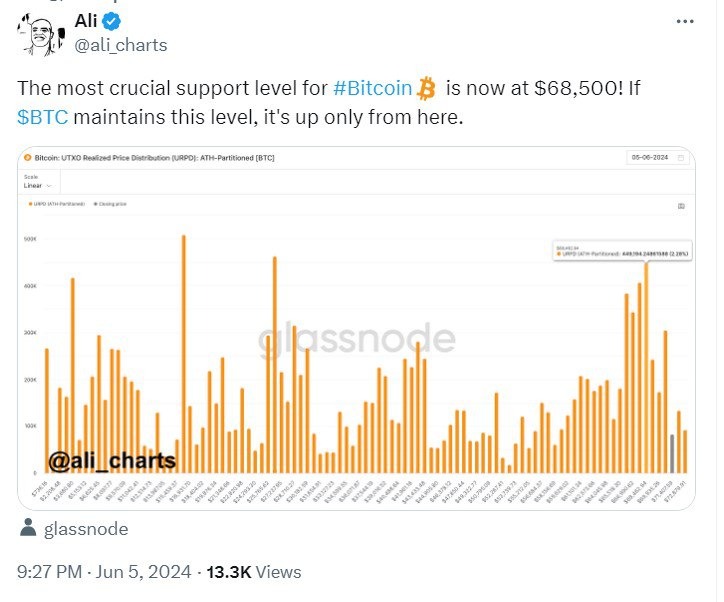Expand the Scale Linear dropdown
Viewport: 724px width, 602px height.
click(x=34, y=186)
